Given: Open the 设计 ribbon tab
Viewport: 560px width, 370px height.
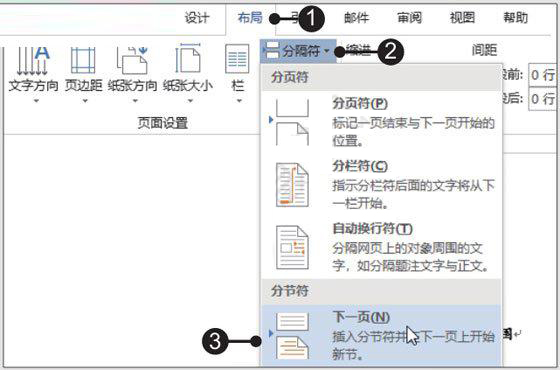Looking at the screenshot, I should (197, 18).
